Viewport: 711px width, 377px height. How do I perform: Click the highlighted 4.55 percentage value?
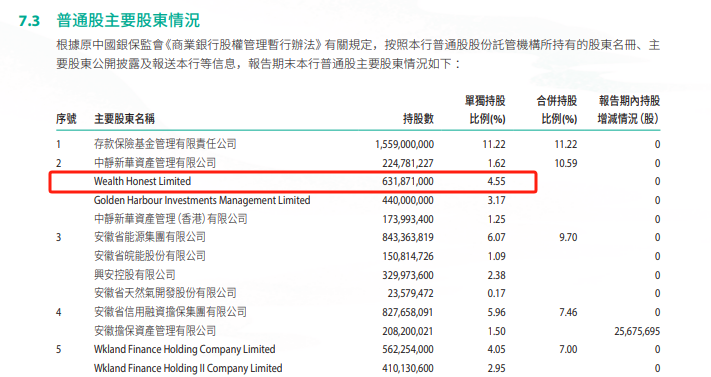[496, 181]
